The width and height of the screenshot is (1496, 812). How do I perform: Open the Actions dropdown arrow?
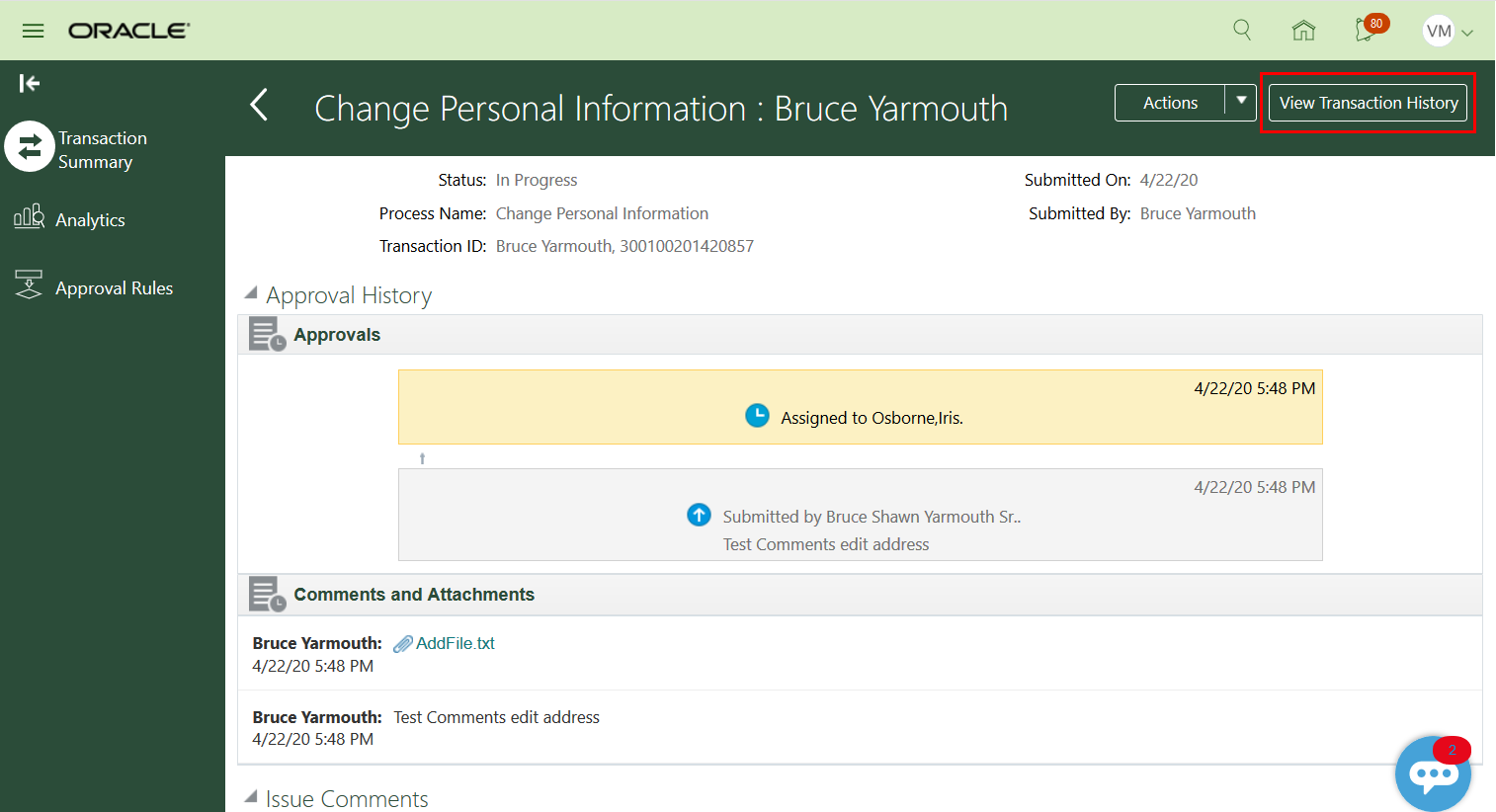pos(1241,102)
